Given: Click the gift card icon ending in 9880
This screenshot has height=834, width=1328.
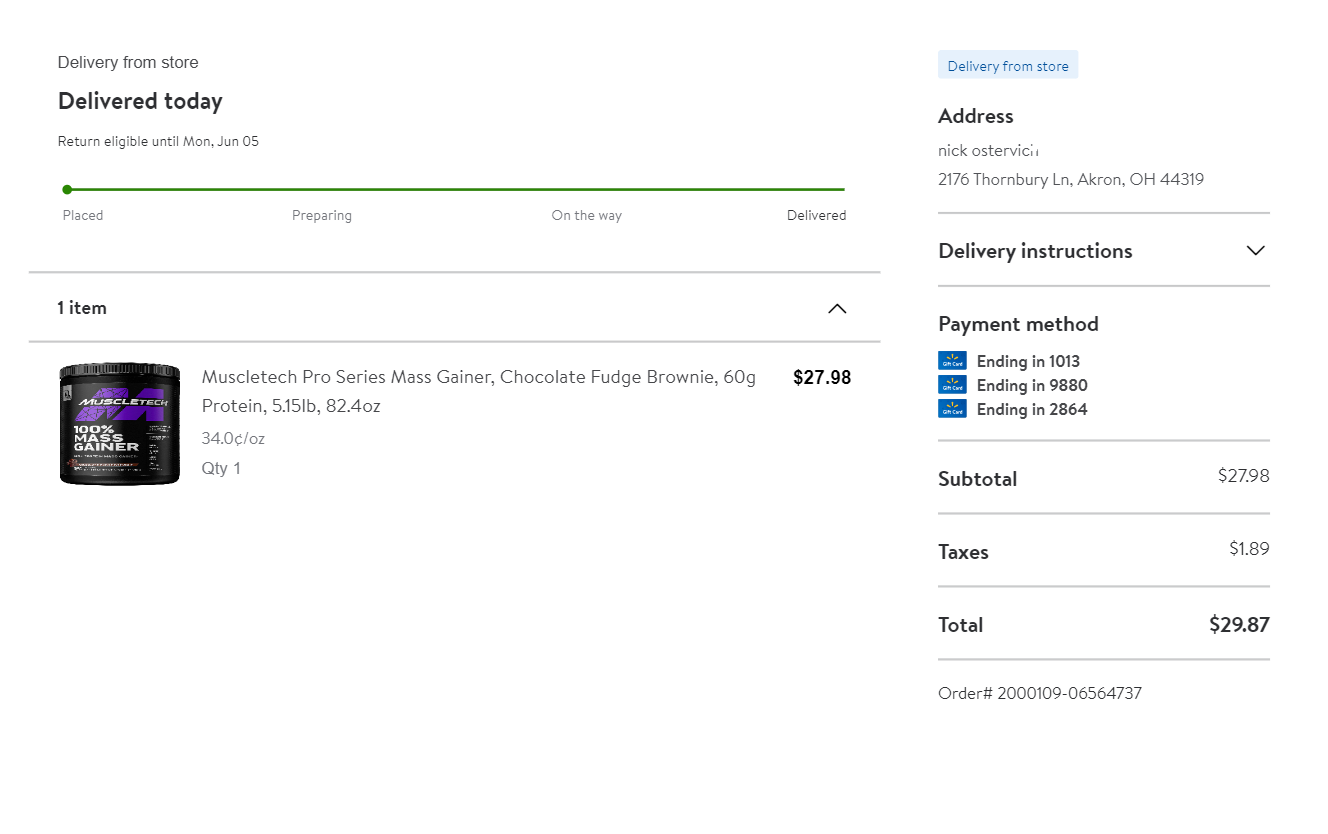Looking at the screenshot, I should coord(952,385).
